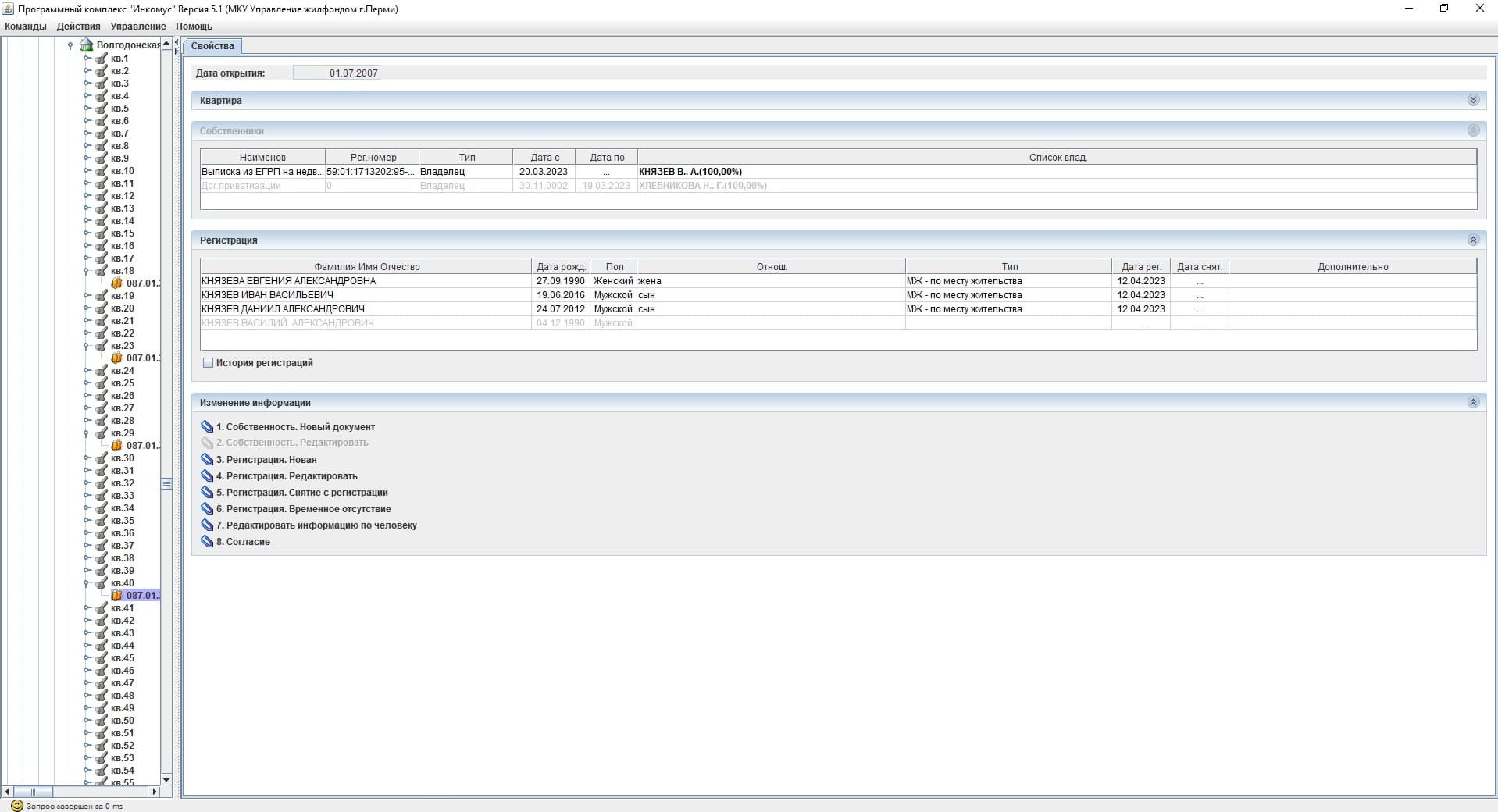Click the 'Дата открытия' field 01.07.2007
This screenshot has width=1498, height=812.
pos(337,73)
